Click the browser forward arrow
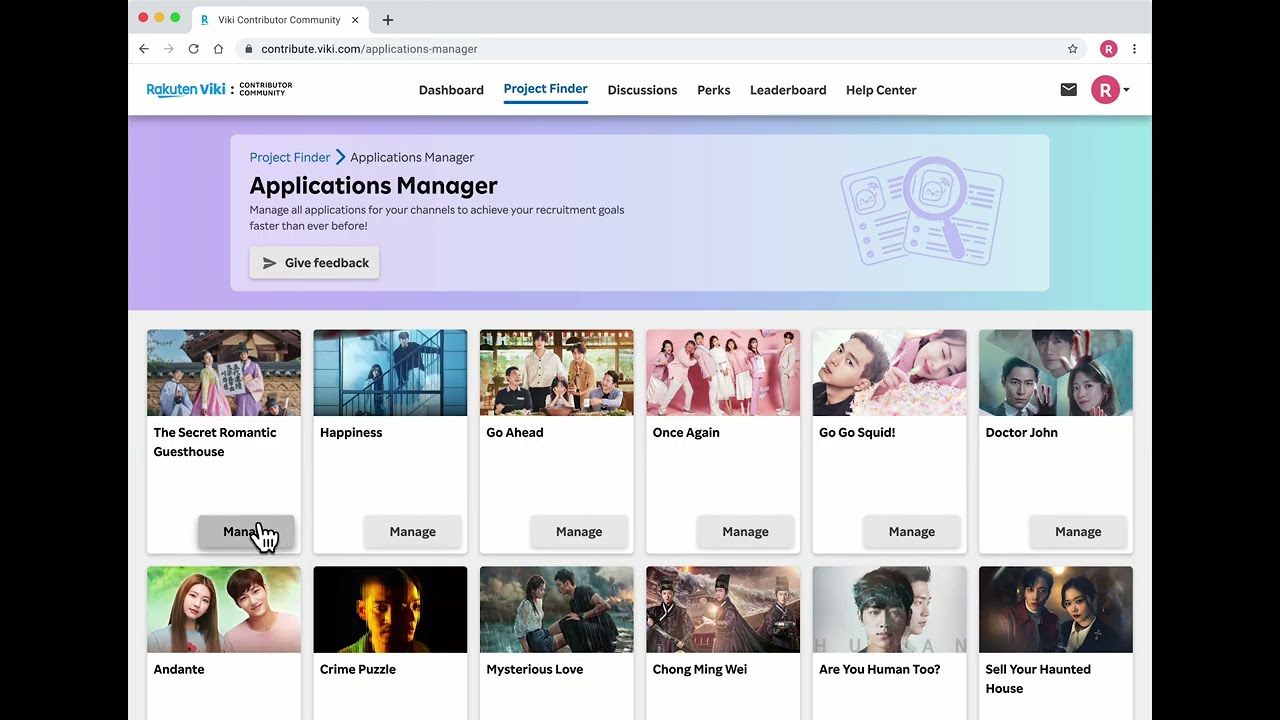 click(169, 49)
